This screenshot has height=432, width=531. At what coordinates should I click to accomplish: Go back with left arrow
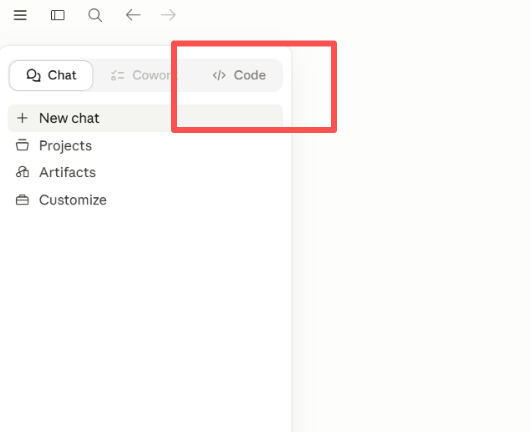pos(133,15)
